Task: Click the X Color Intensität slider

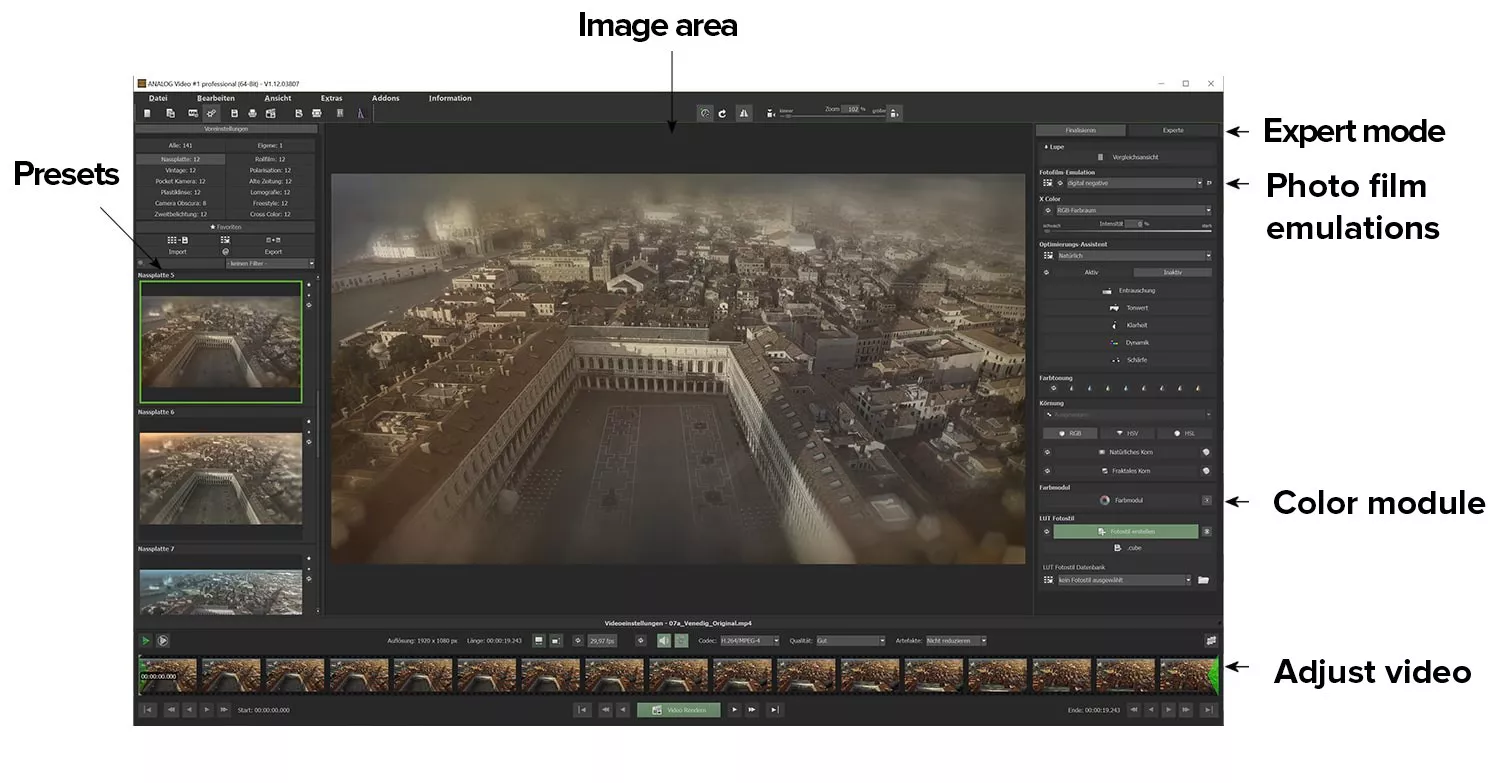Action: (x=1127, y=230)
